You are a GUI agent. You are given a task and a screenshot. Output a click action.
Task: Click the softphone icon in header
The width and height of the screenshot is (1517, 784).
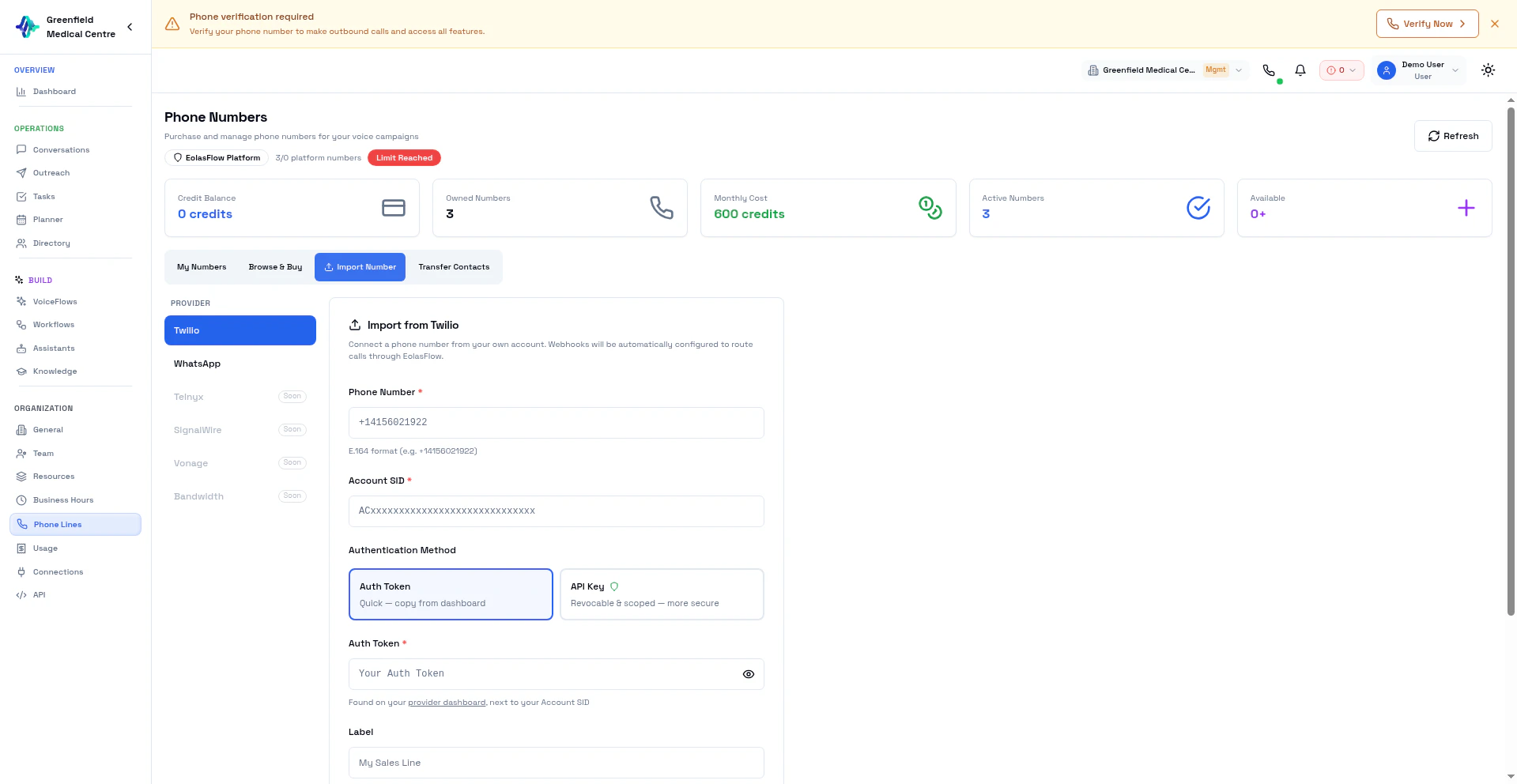point(1269,70)
